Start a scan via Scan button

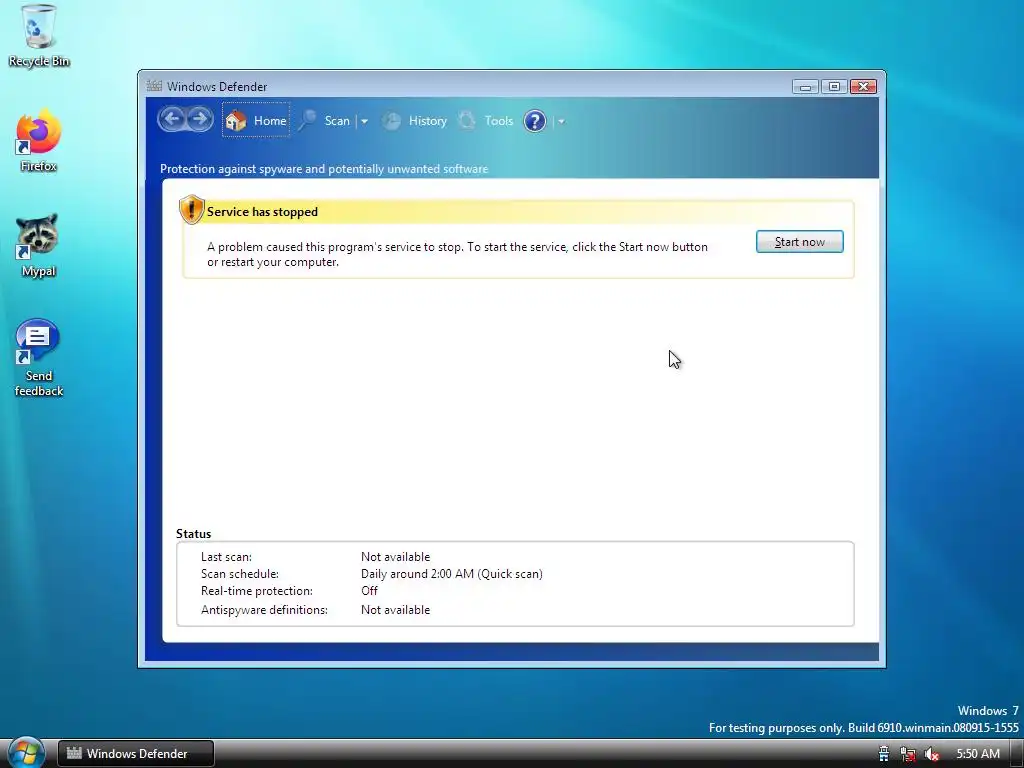[326, 121]
